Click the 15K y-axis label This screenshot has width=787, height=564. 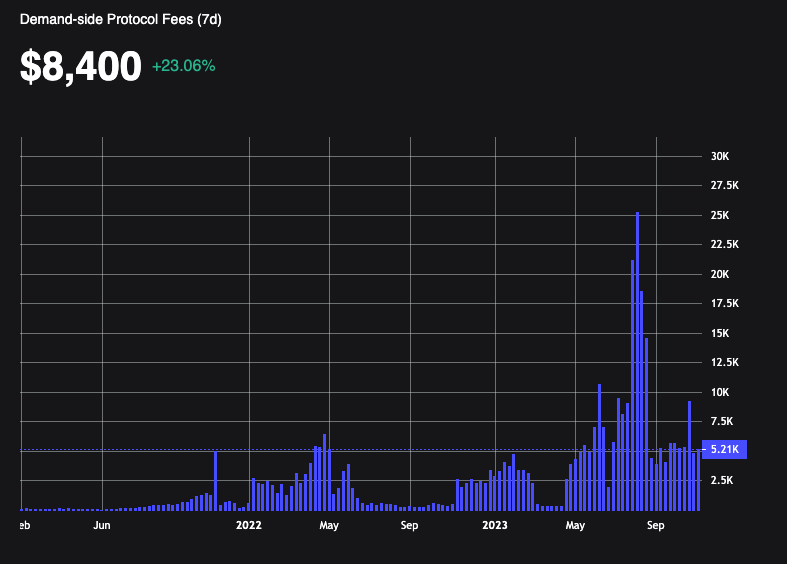(x=720, y=333)
